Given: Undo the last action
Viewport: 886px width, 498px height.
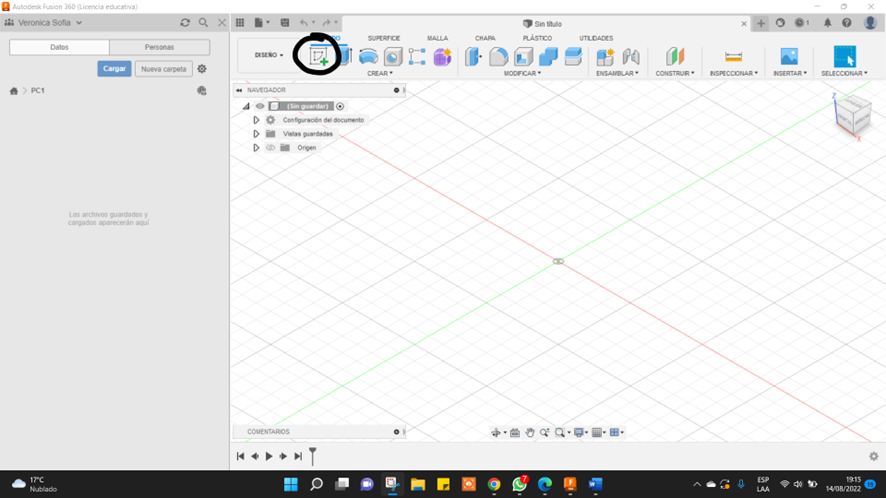Looking at the screenshot, I should click(304, 23).
